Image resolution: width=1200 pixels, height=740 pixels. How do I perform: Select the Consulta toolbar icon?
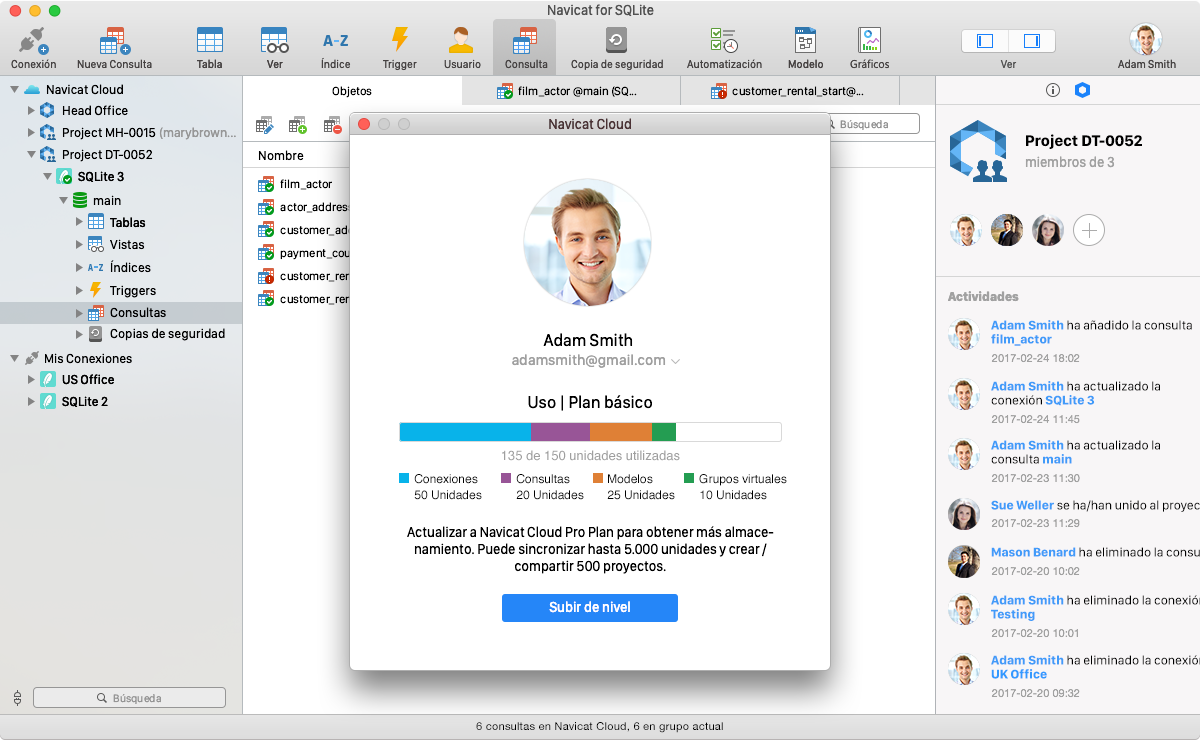click(526, 40)
